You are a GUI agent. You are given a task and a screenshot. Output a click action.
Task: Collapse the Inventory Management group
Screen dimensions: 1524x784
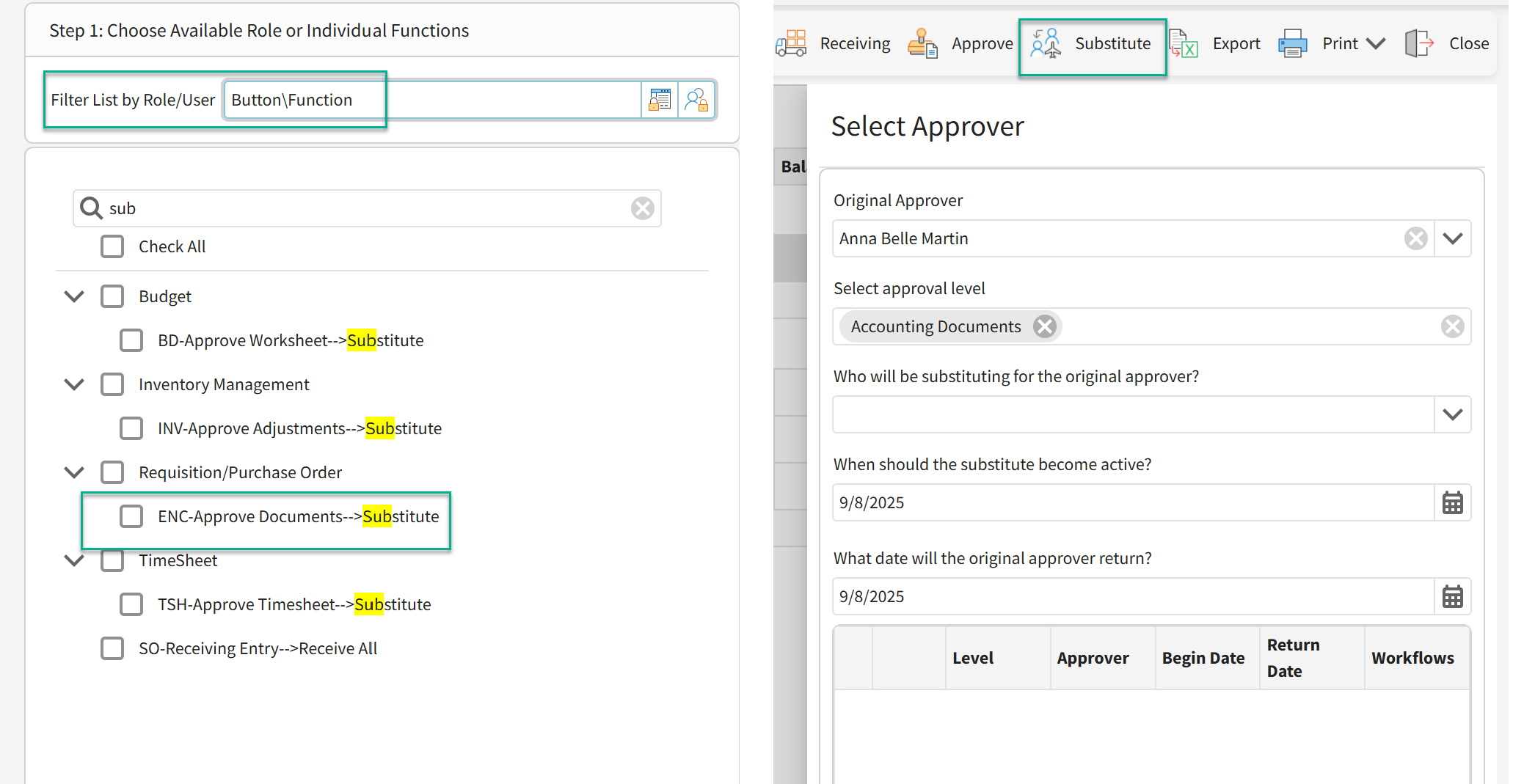coord(74,384)
